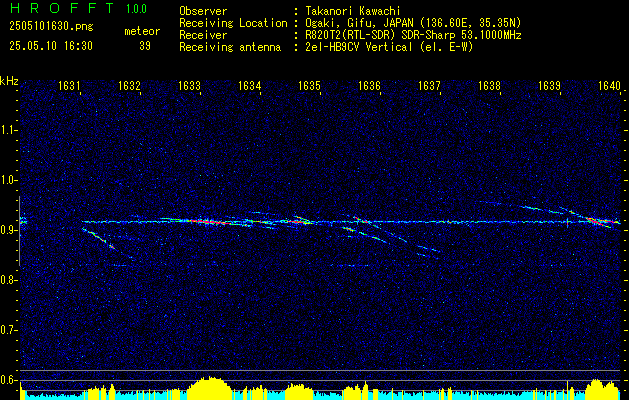
Task: Click the meteor label
Action: tap(142, 31)
